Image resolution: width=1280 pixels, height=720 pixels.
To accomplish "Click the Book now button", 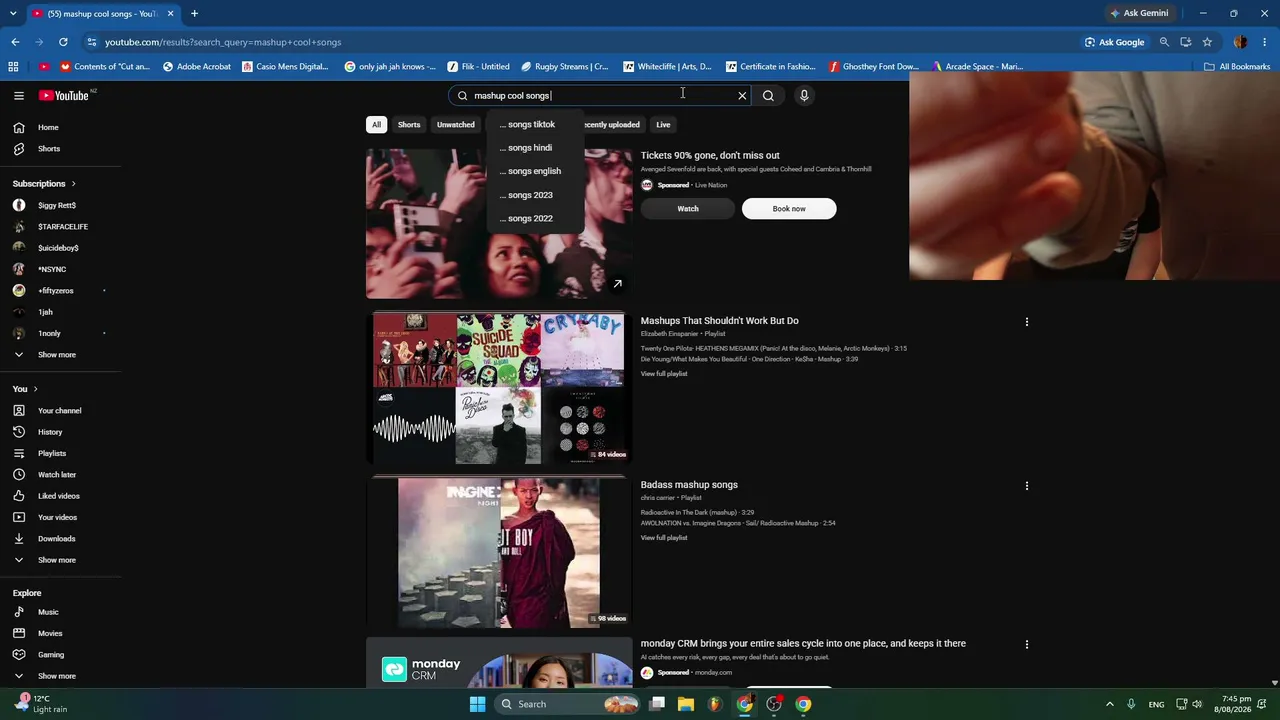I will click(x=789, y=209).
